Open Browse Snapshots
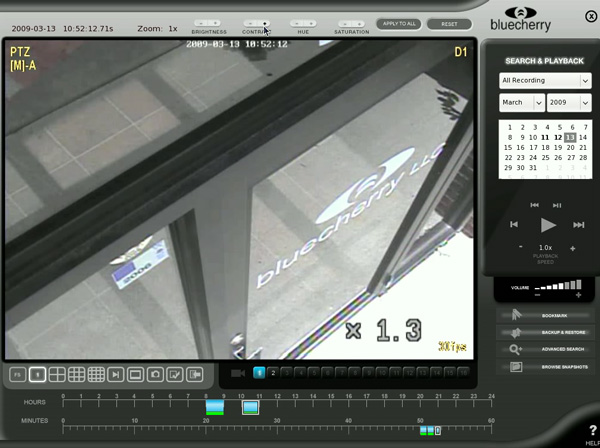The width and height of the screenshot is (600, 448). (x=543, y=367)
